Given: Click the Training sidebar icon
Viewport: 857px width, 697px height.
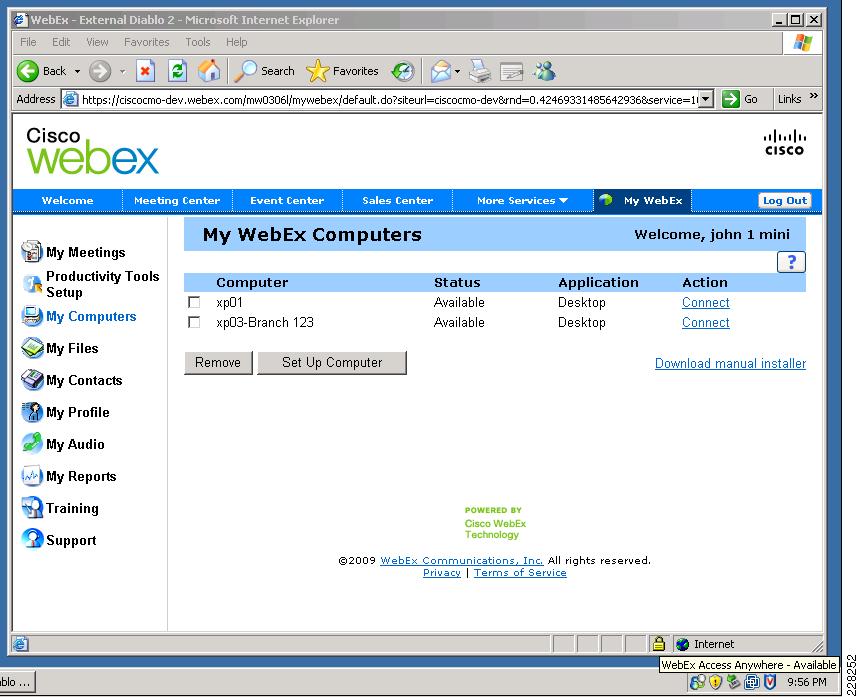Looking at the screenshot, I should point(32,507).
